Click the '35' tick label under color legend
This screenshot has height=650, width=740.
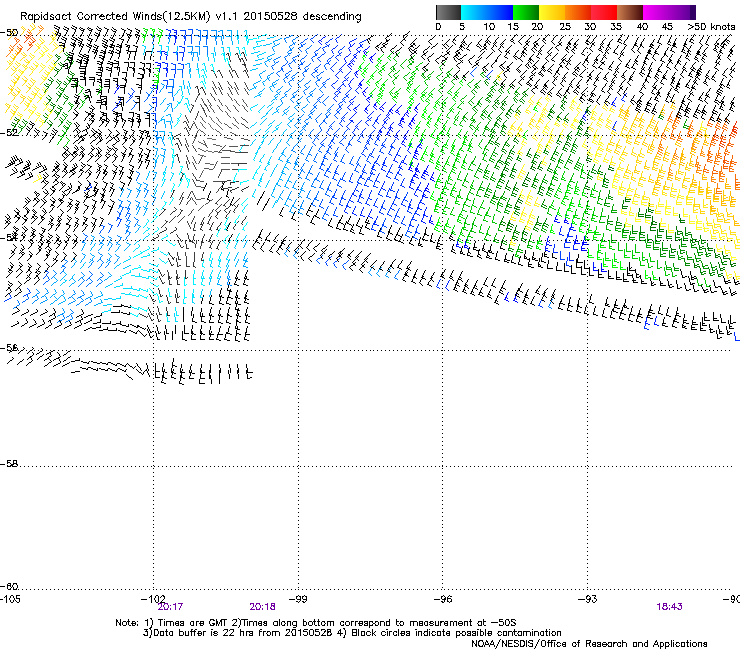(x=616, y=27)
